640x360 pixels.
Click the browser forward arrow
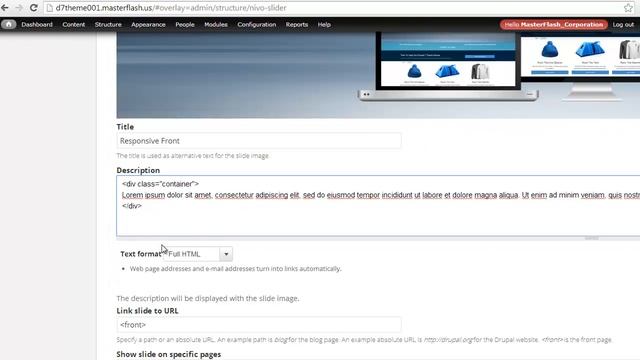tap(19, 8)
